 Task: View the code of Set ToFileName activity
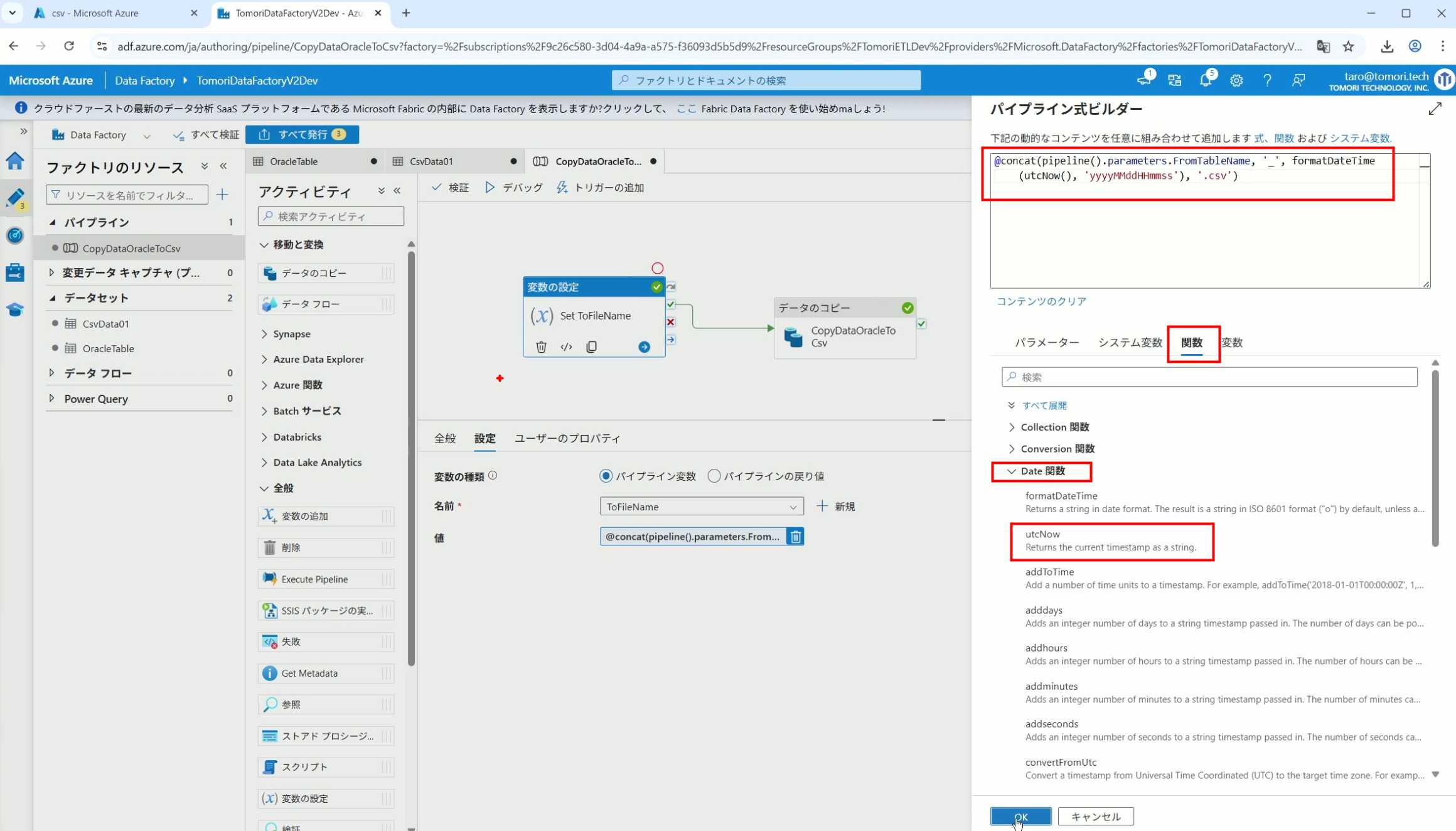(x=566, y=346)
